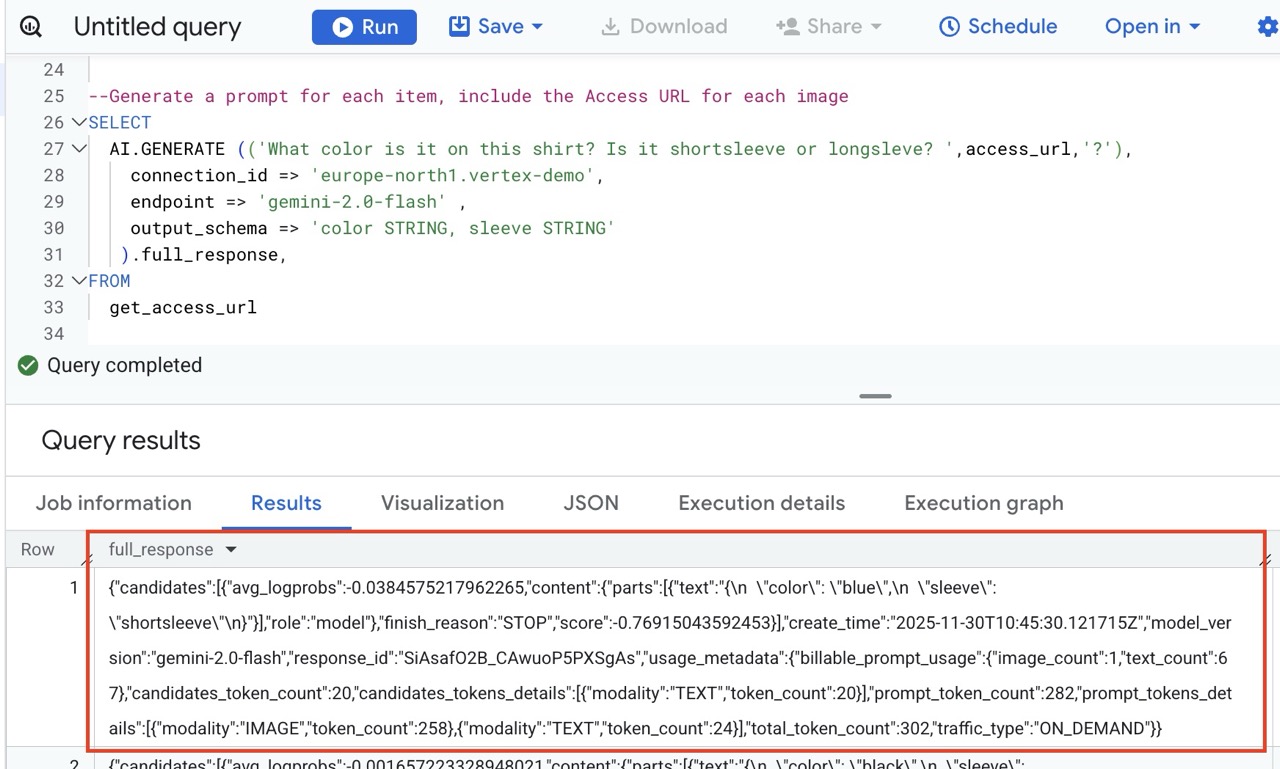This screenshot has width=1280, height=769.
Task: Click the query magnifier icon beside the title
Action: 31,27
